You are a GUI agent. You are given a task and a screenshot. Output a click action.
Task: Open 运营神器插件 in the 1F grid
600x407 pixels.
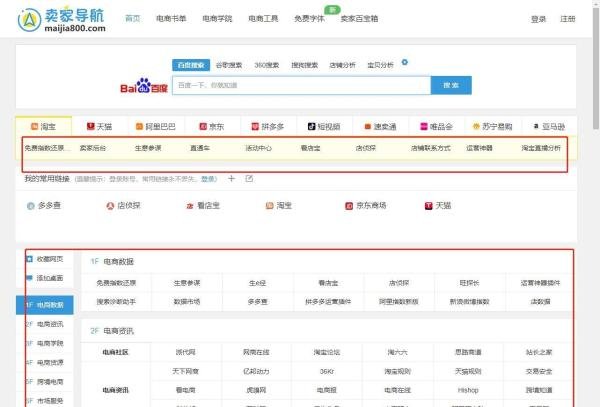pos(540,283)
